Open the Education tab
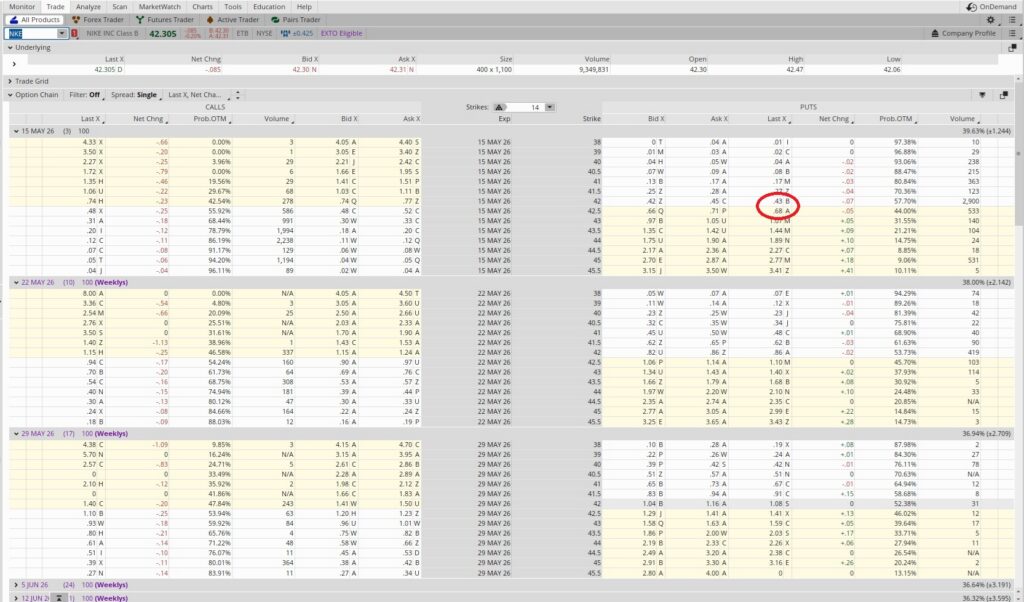Screen dimensions: 1024x602 click(269, 7)
